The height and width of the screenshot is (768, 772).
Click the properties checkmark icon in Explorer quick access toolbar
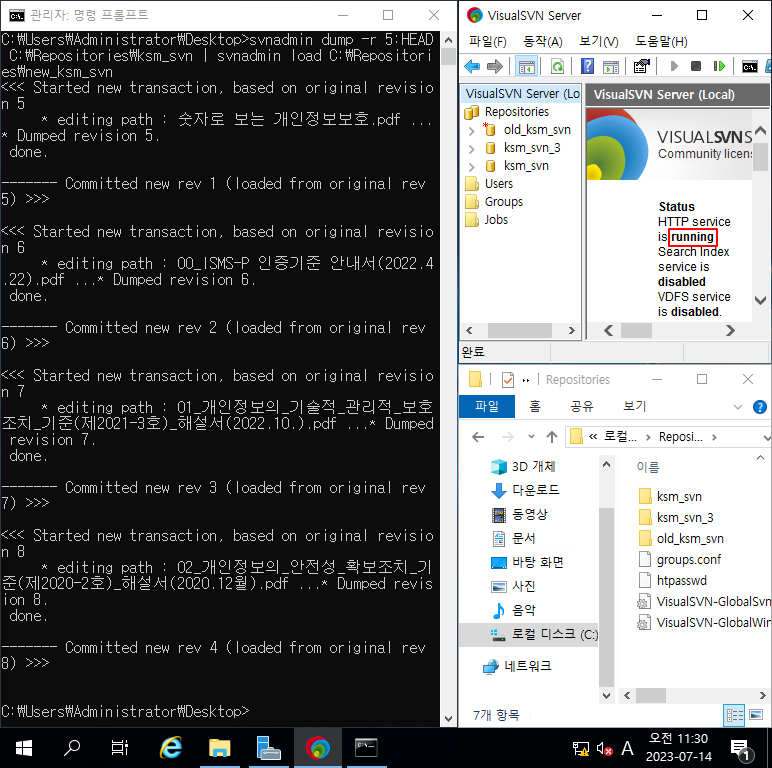click(x=507, y=380)
